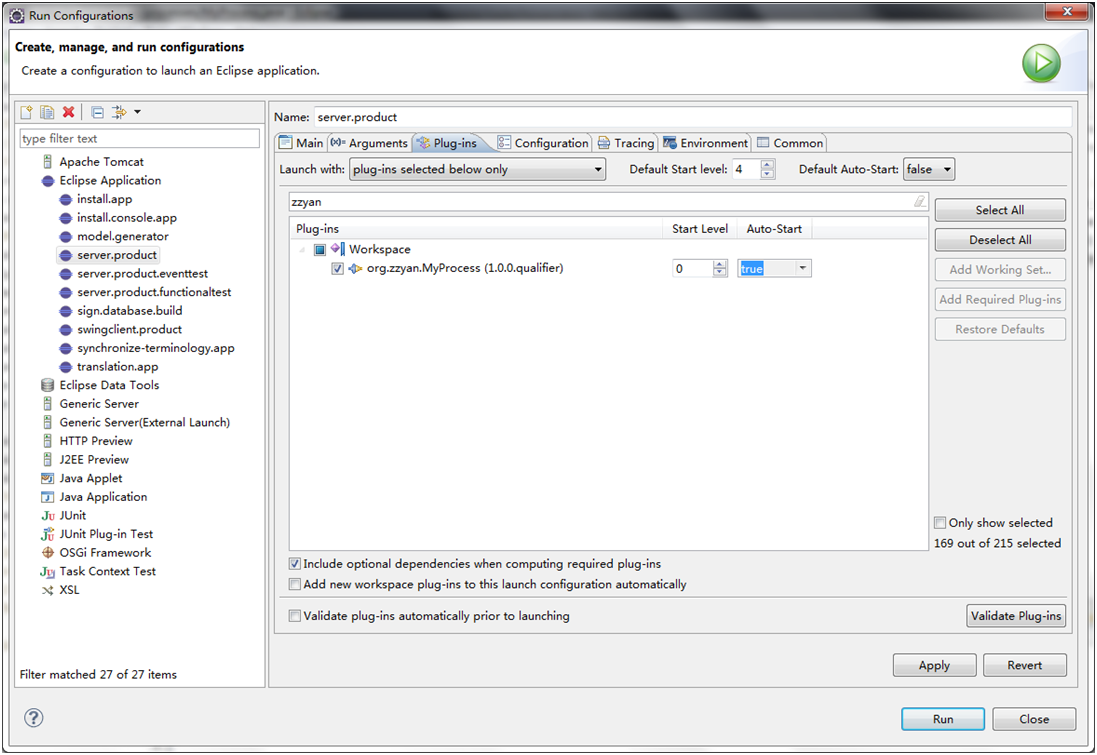Select install.console.app launch configuration

coord(127,218)
